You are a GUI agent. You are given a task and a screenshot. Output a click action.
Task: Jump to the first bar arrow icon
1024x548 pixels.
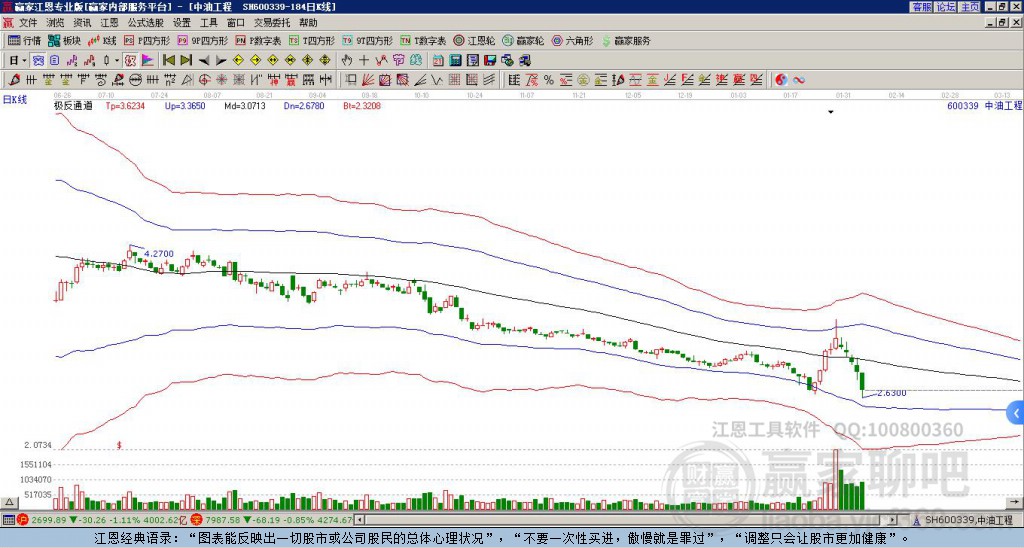168,60
